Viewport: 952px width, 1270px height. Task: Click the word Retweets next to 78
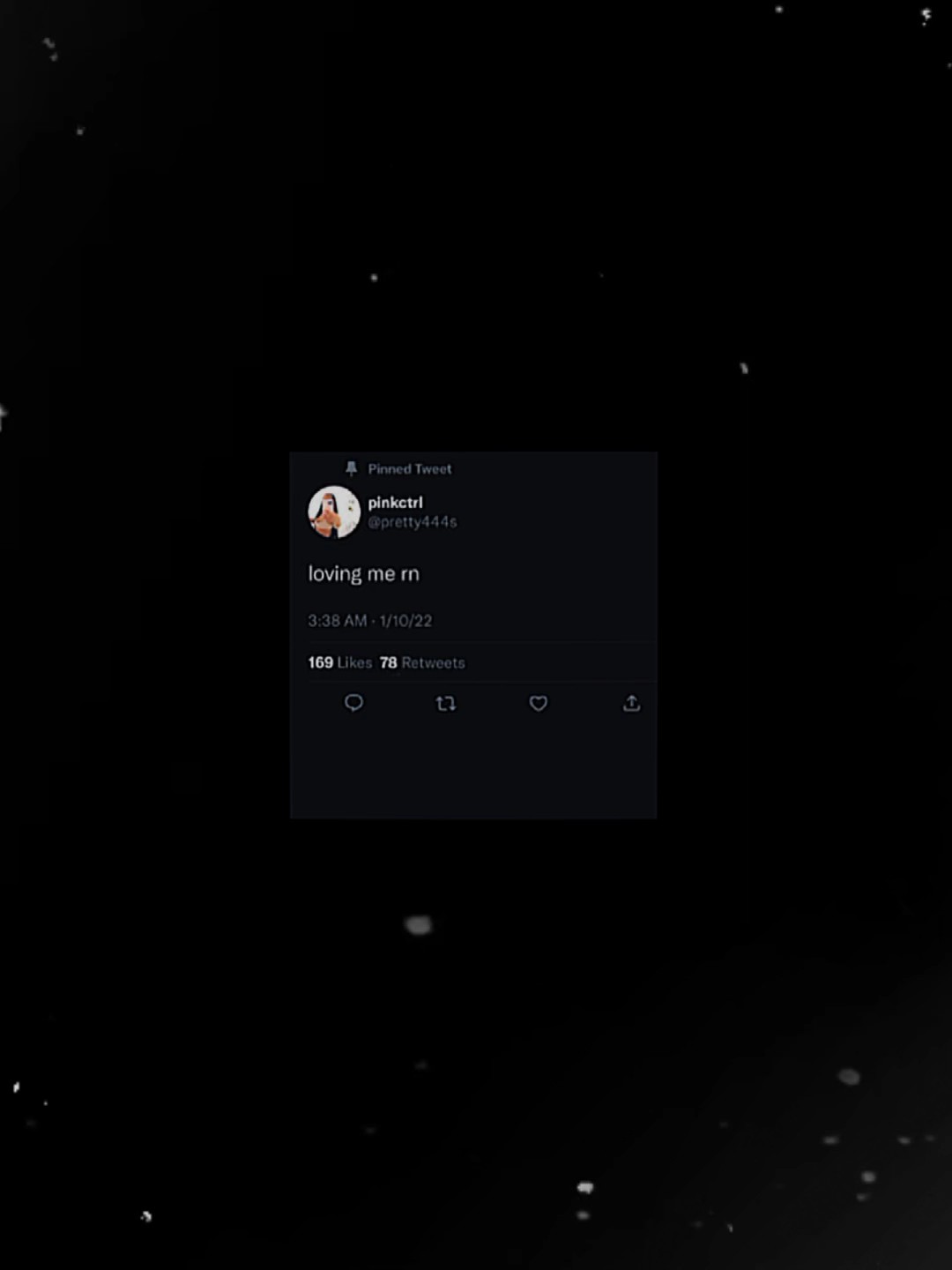433,662
